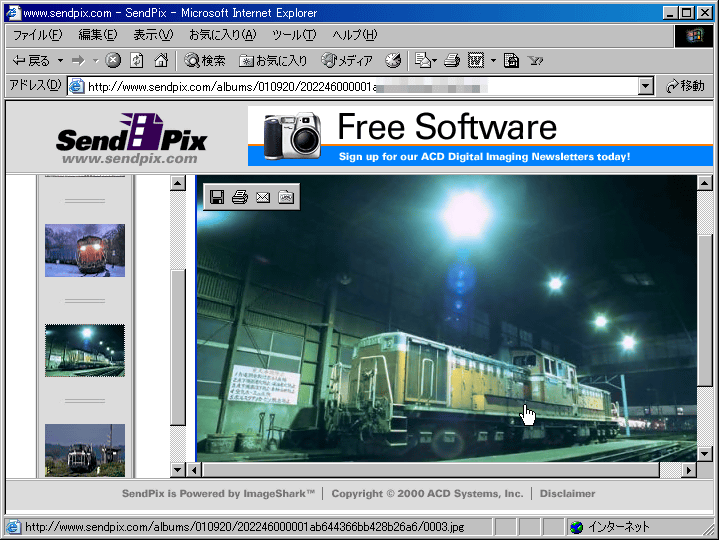Open the ファイル(F) menu
Viewport: 719px width, 540px height.
pos(38,35)
